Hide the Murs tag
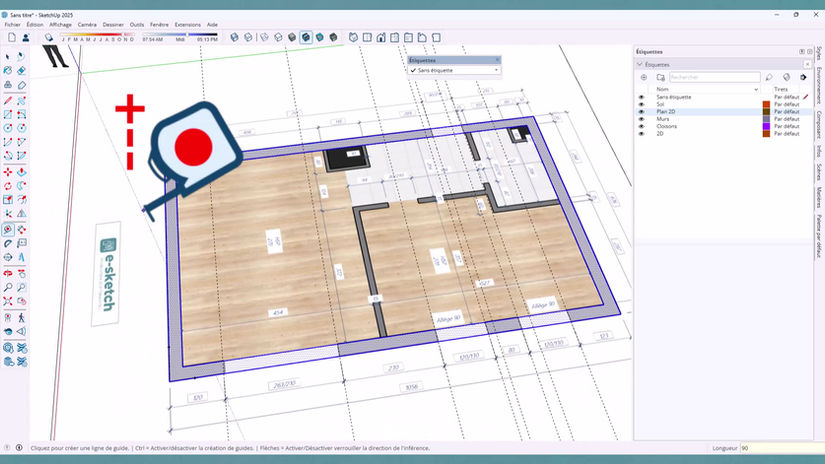 click(x=641, y=119)
